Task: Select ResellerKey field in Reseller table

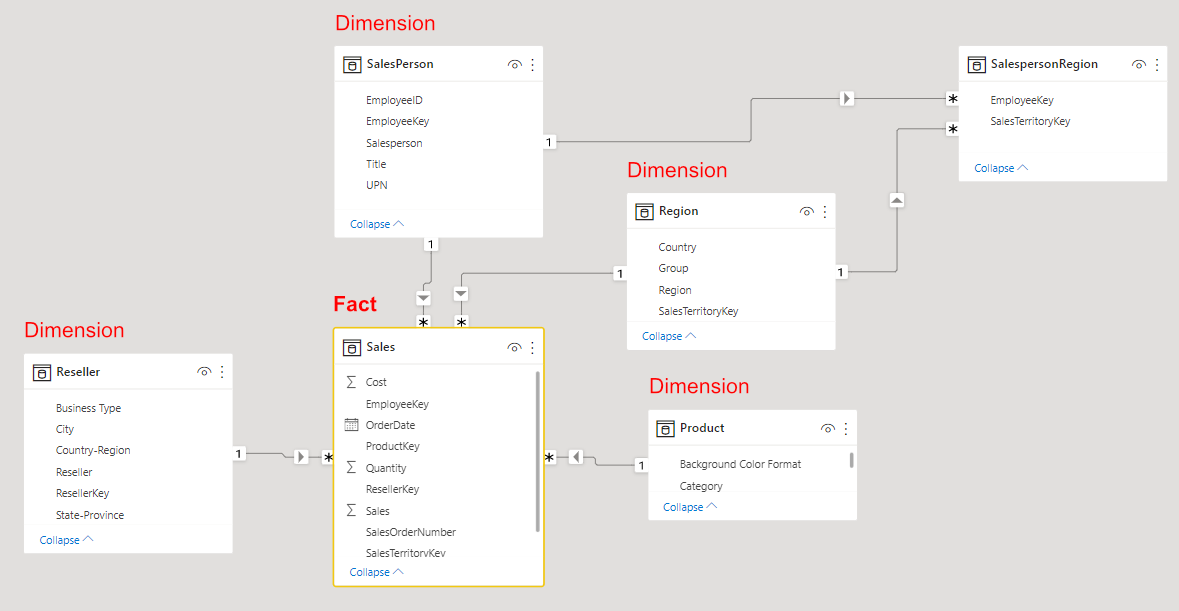Action: pyautogui.click(x=82, y=493)
